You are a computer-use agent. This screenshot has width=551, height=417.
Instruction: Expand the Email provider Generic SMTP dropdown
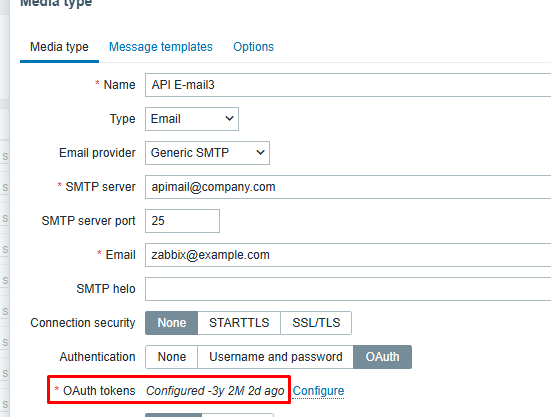[207, 153]
